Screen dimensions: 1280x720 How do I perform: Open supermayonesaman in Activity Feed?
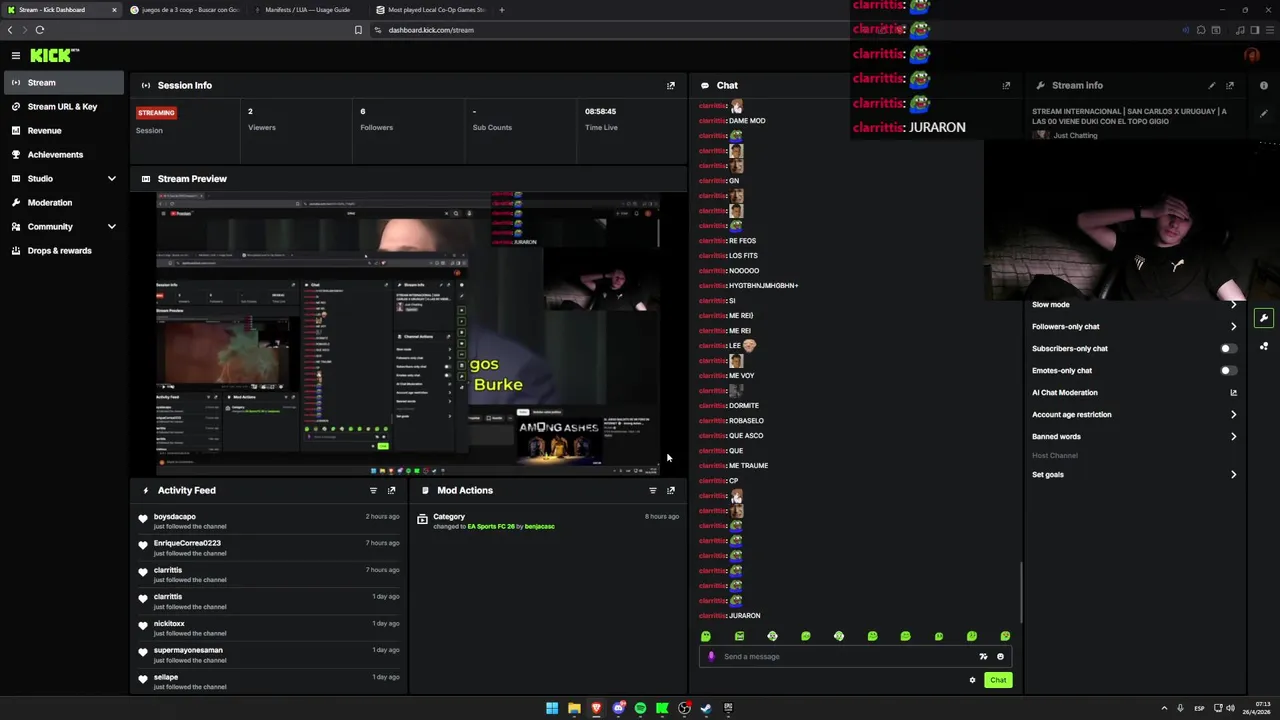point(188,650)
